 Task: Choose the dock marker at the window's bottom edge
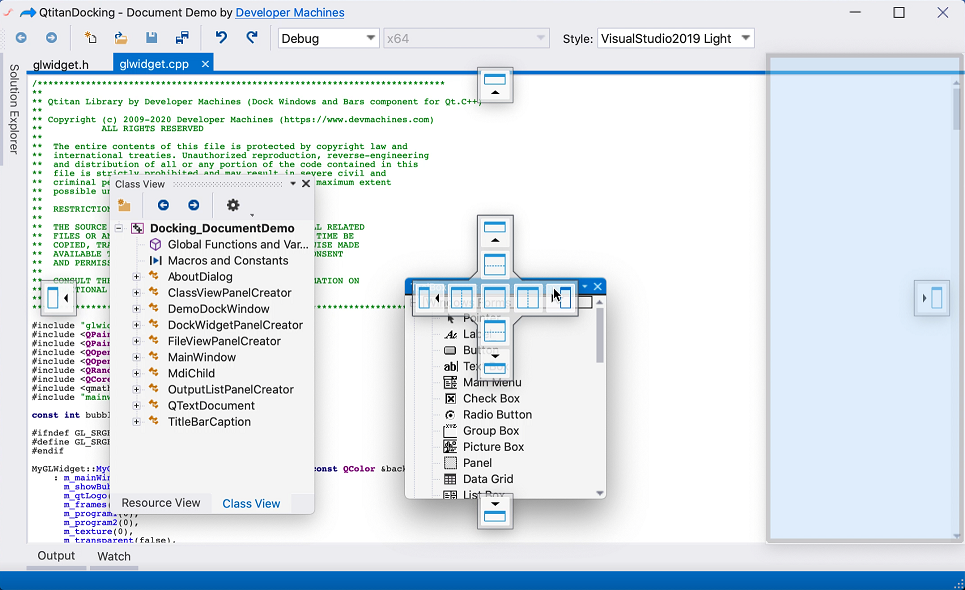click(495, 512)
